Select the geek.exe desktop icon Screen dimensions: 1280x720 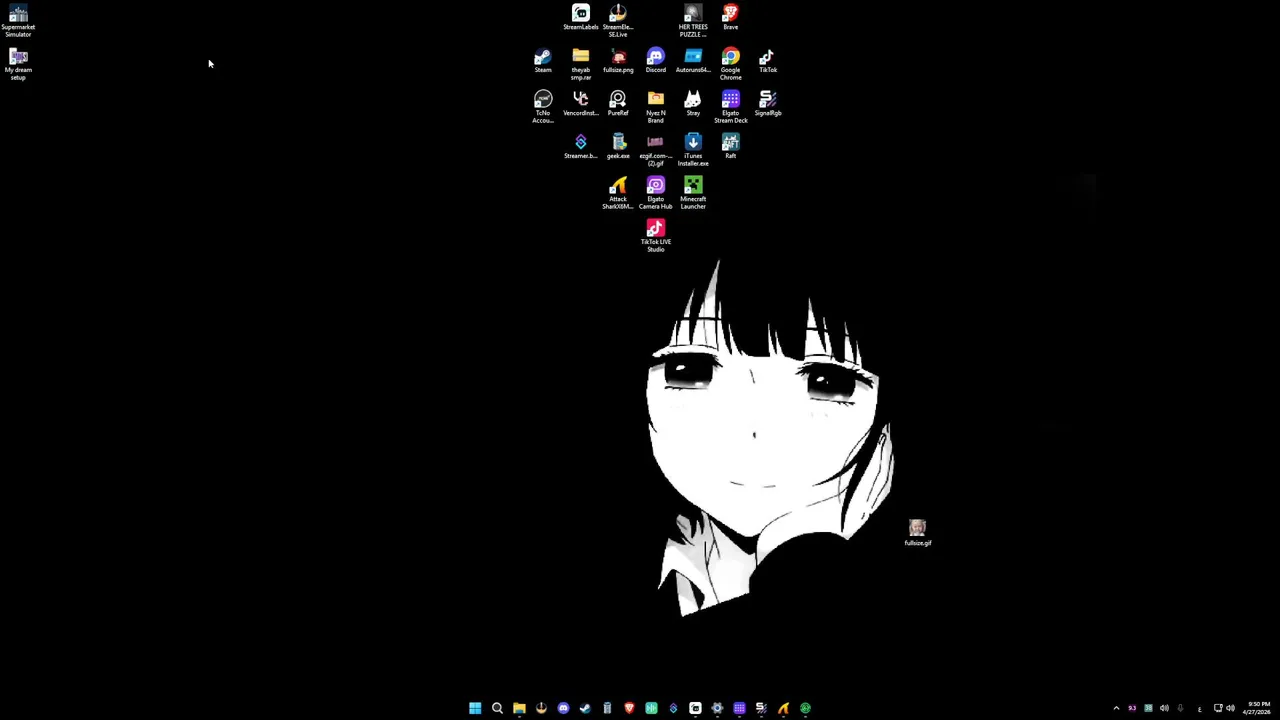click(618, 147)
